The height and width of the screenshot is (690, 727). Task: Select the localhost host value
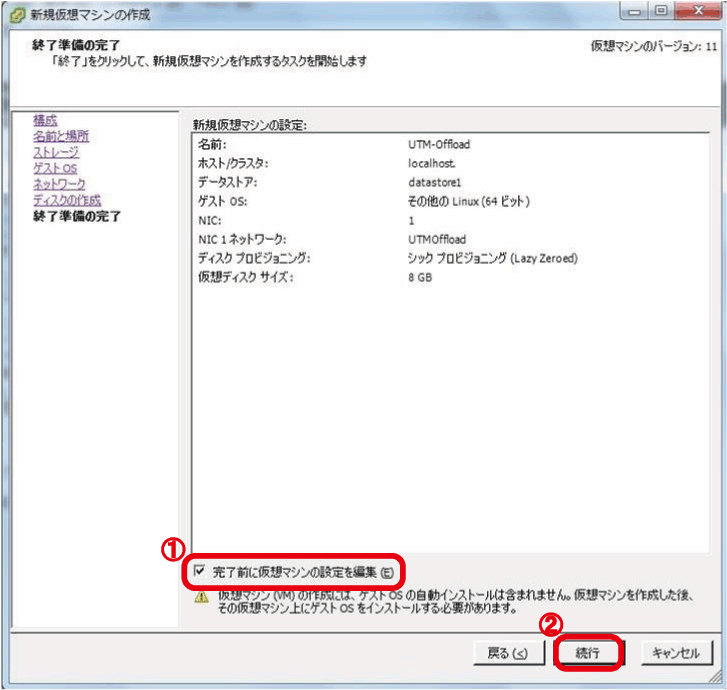[431, 163]
